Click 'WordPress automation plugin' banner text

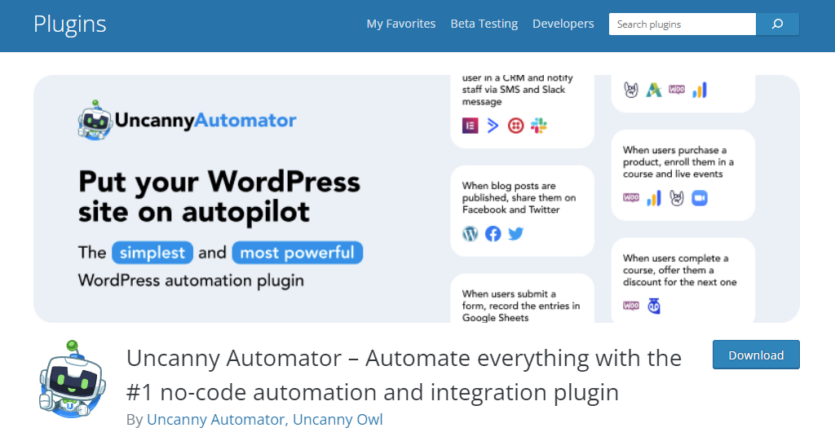pos(191,280)
